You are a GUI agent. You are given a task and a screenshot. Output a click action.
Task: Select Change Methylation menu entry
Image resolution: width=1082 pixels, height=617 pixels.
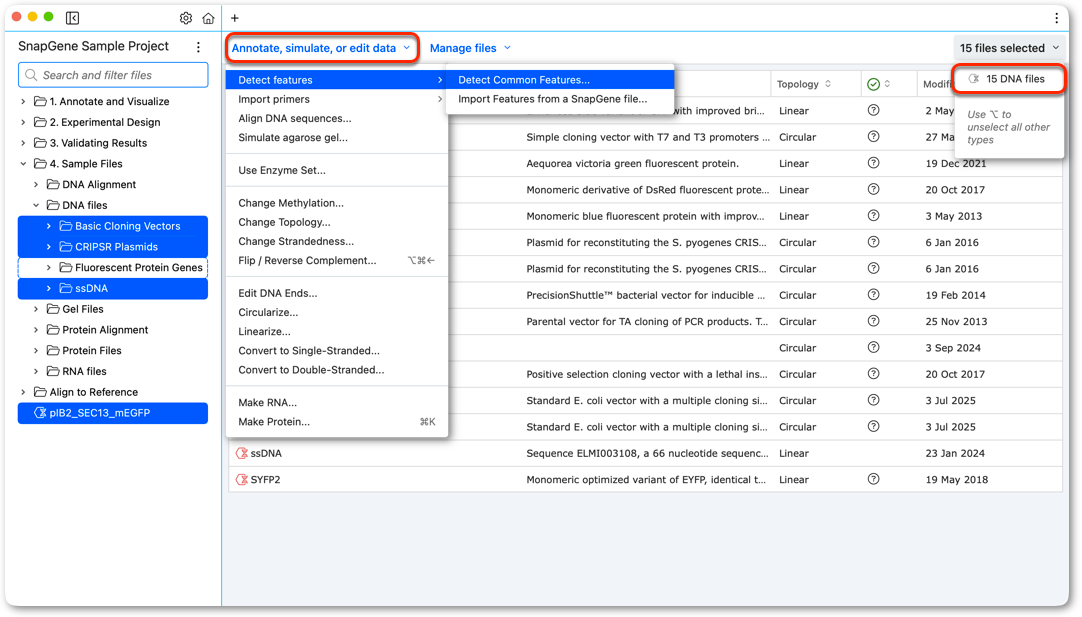coord(337,203)
